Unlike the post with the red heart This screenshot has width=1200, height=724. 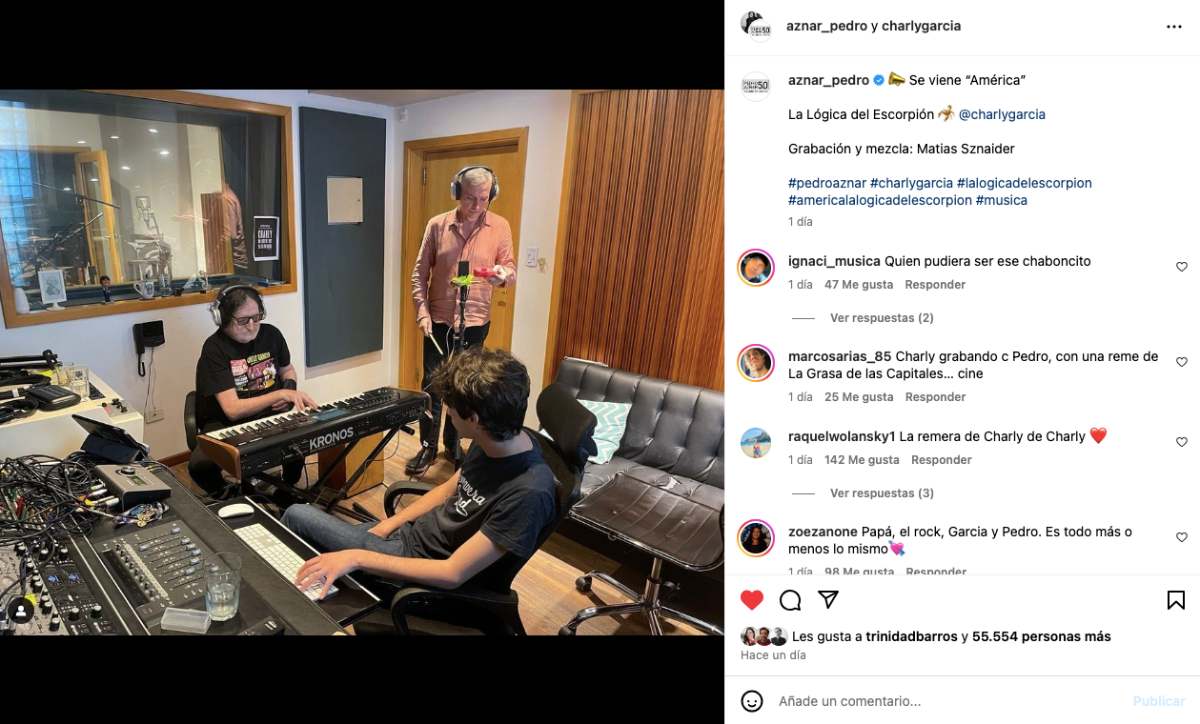(752, 600)
